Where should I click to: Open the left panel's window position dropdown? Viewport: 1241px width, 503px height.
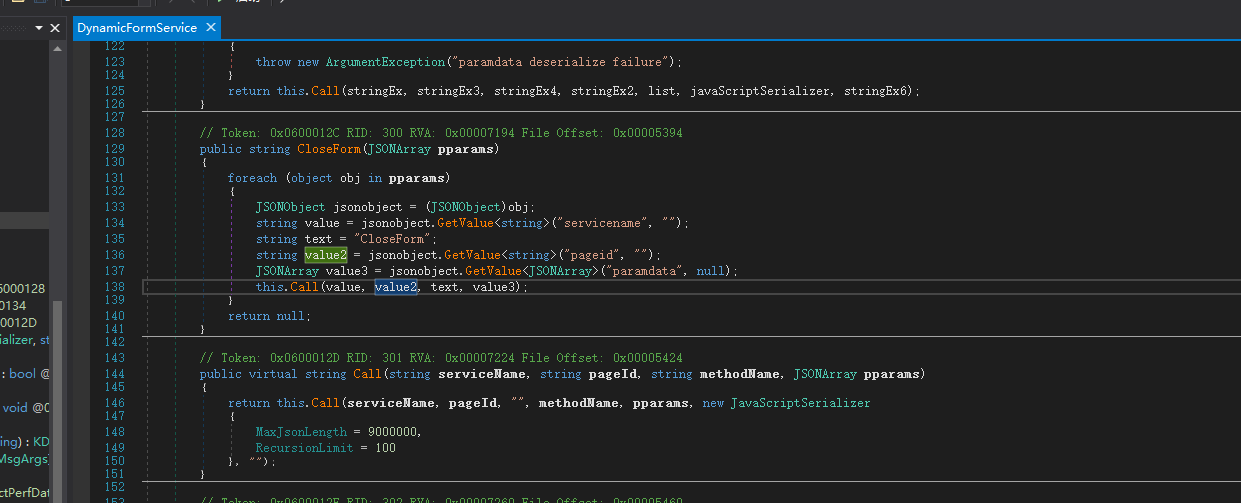tap(39, 29)
